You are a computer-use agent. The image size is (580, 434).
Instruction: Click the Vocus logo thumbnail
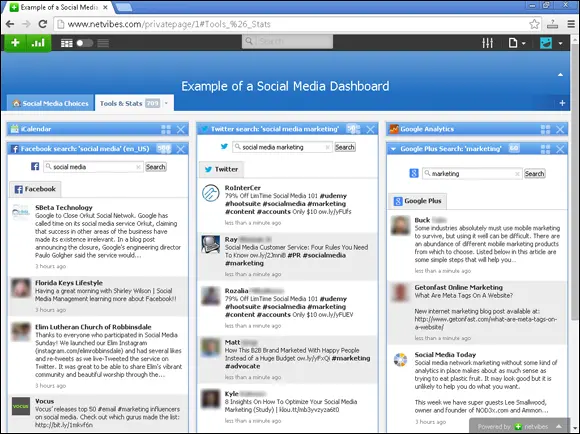[x=21, y=406]
